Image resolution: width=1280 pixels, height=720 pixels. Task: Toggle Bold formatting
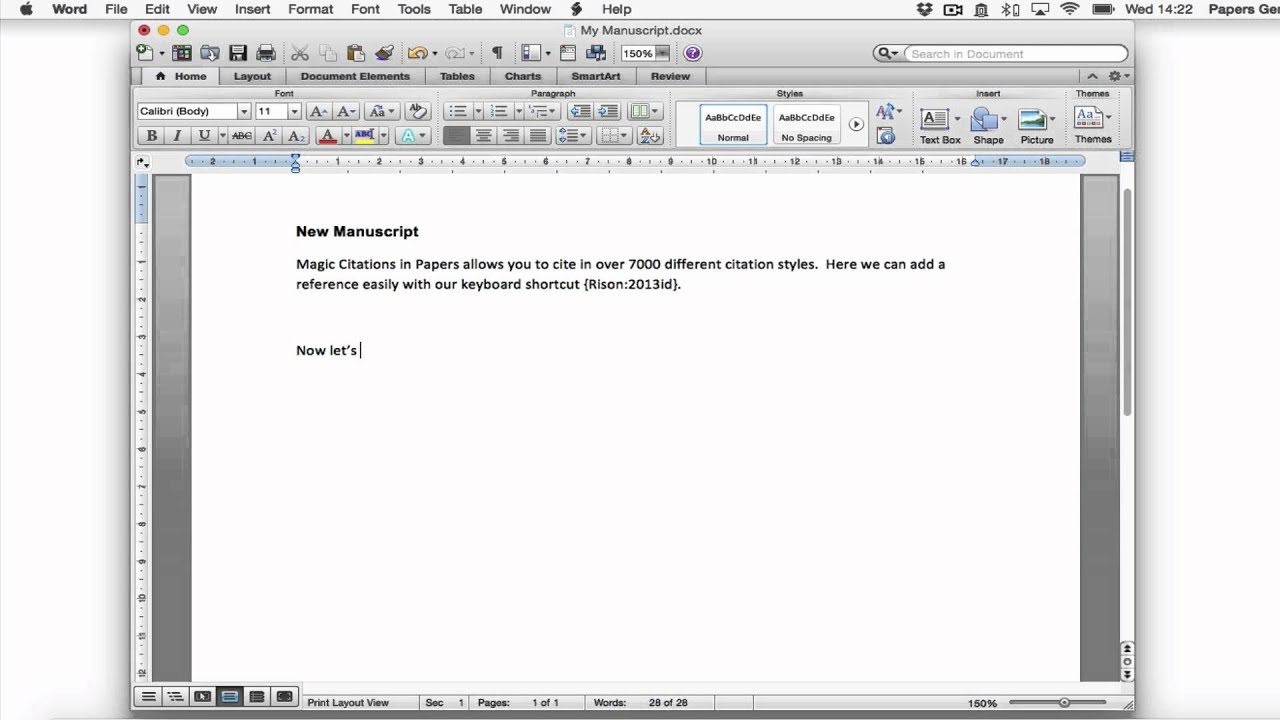[152, 136]
